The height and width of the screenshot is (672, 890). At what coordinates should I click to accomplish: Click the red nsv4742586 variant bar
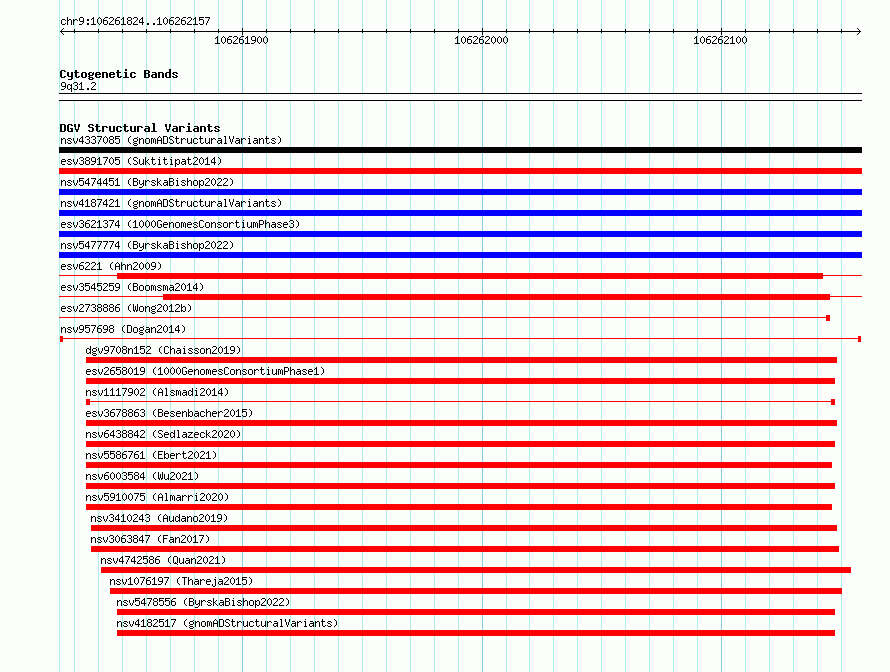tap(476, 570)
